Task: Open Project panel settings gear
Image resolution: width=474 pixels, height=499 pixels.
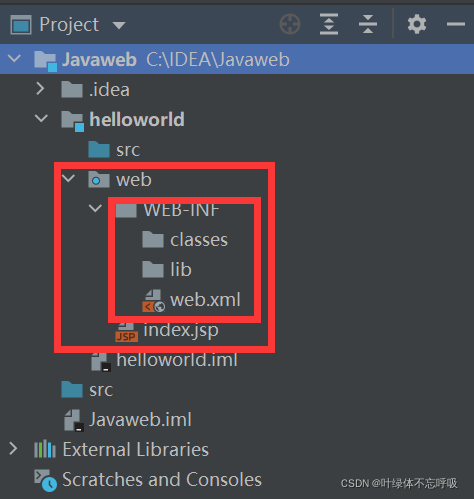Action: (x=417, y=24)
